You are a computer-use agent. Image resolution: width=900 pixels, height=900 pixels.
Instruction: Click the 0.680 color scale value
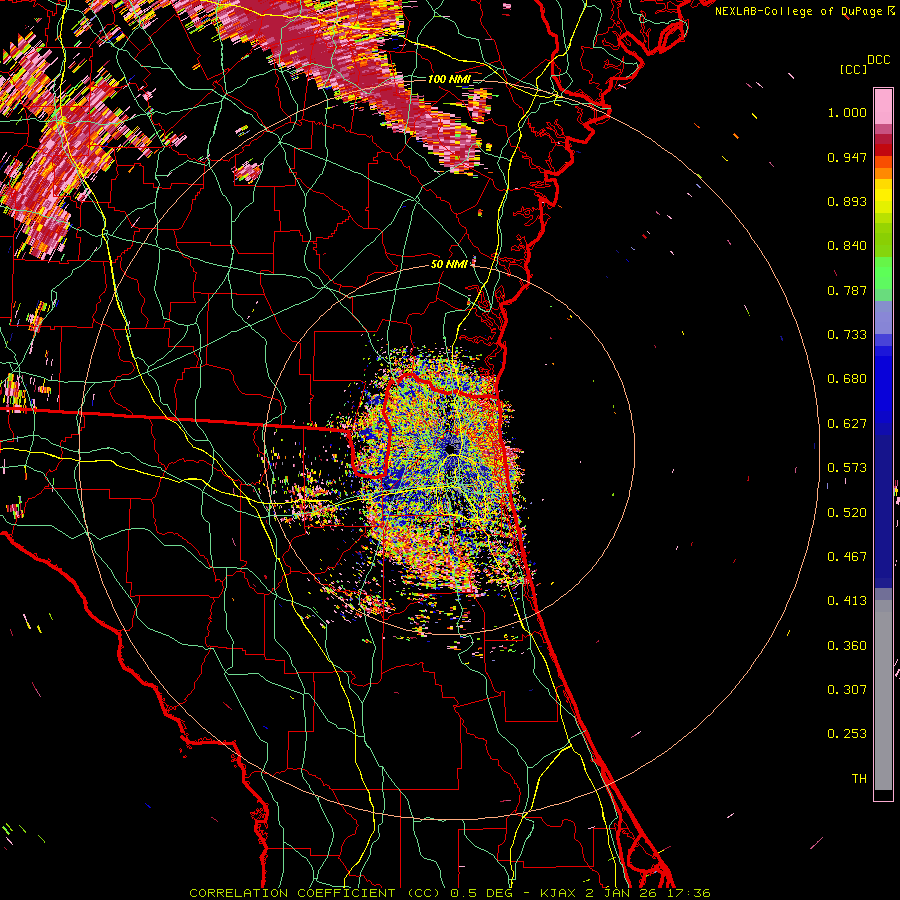847,379
